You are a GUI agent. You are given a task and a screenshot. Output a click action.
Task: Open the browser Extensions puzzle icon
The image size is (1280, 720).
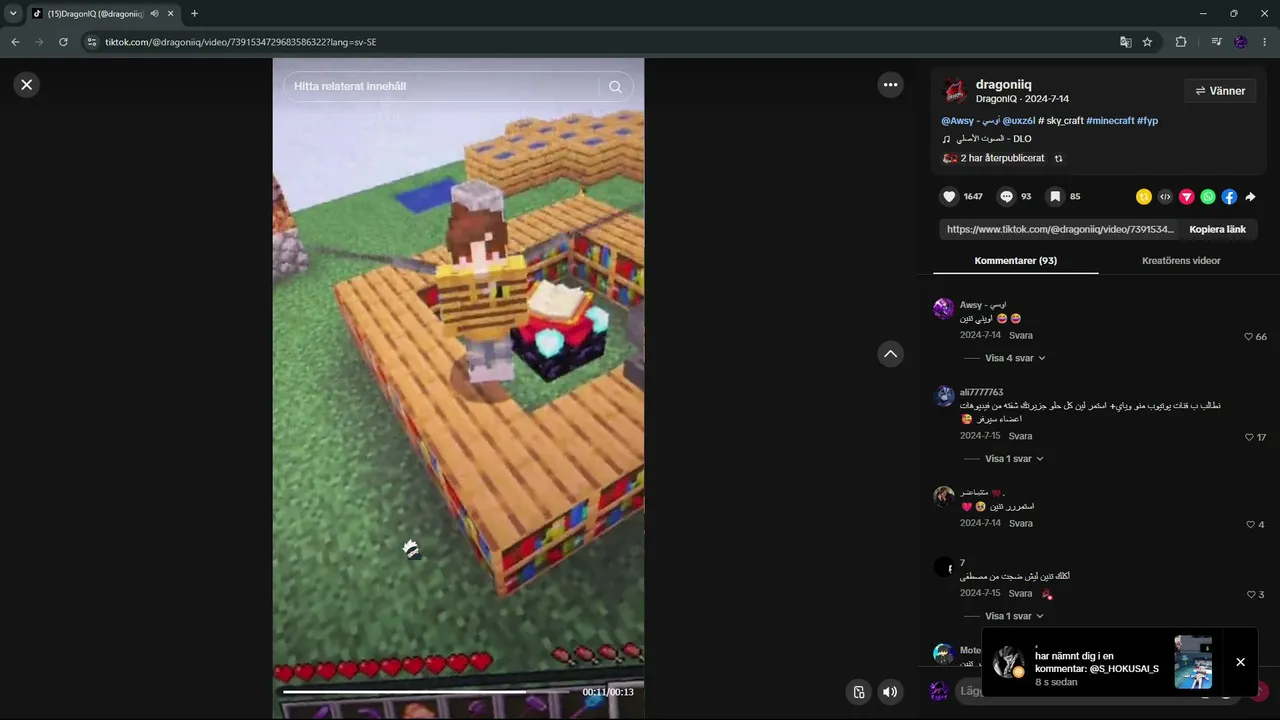(1181, 42)
